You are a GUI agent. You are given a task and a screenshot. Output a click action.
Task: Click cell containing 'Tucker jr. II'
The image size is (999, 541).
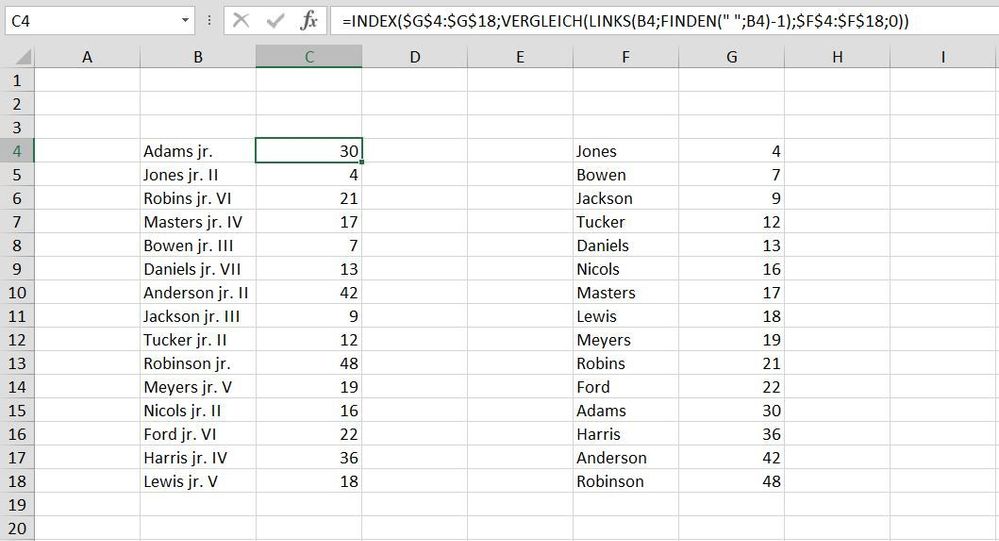(x=198, y=340)
